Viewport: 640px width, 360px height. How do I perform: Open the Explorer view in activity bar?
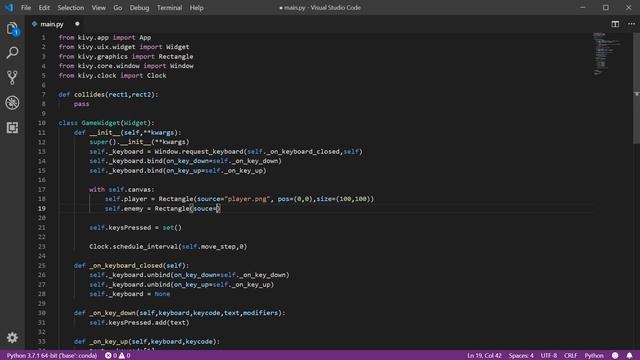(12, 29)
